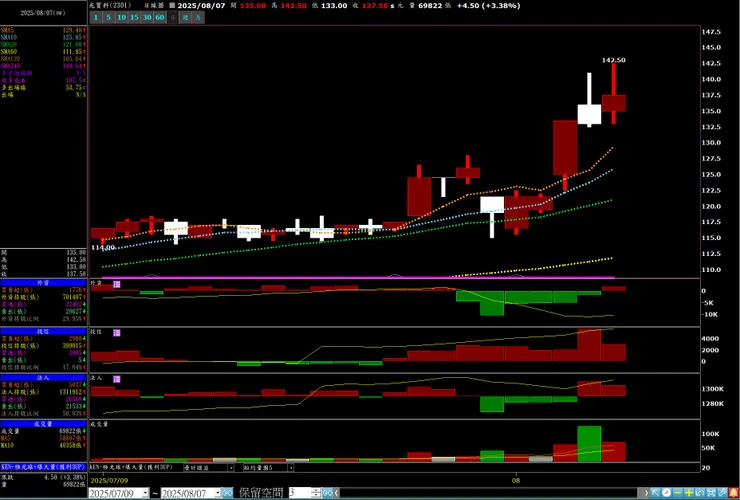Click the scroll-left chevron beside the second GO
The image size is (740, 500).
click(x=336, y=493)
